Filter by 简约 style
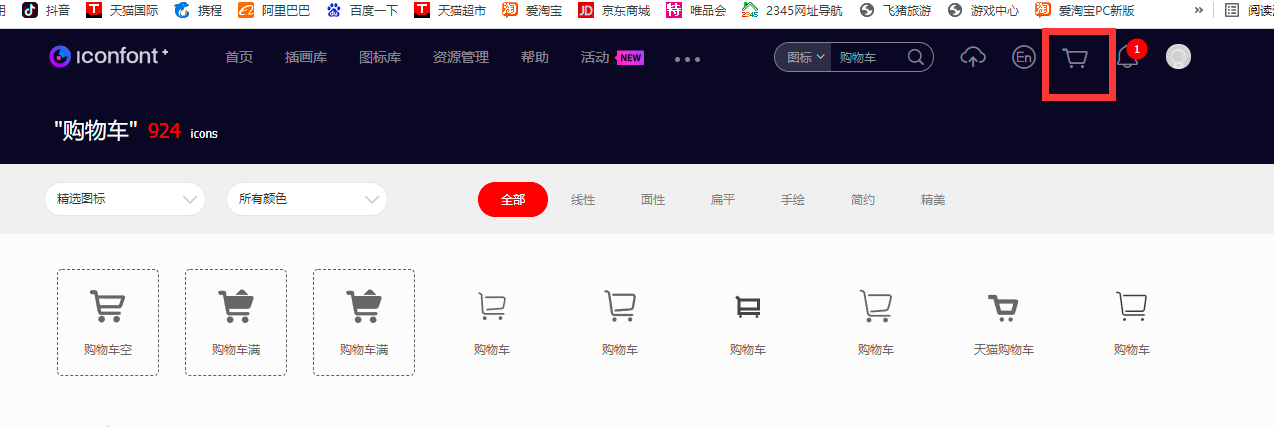This screenshot has width=1274, height=427. pos(863,200)
